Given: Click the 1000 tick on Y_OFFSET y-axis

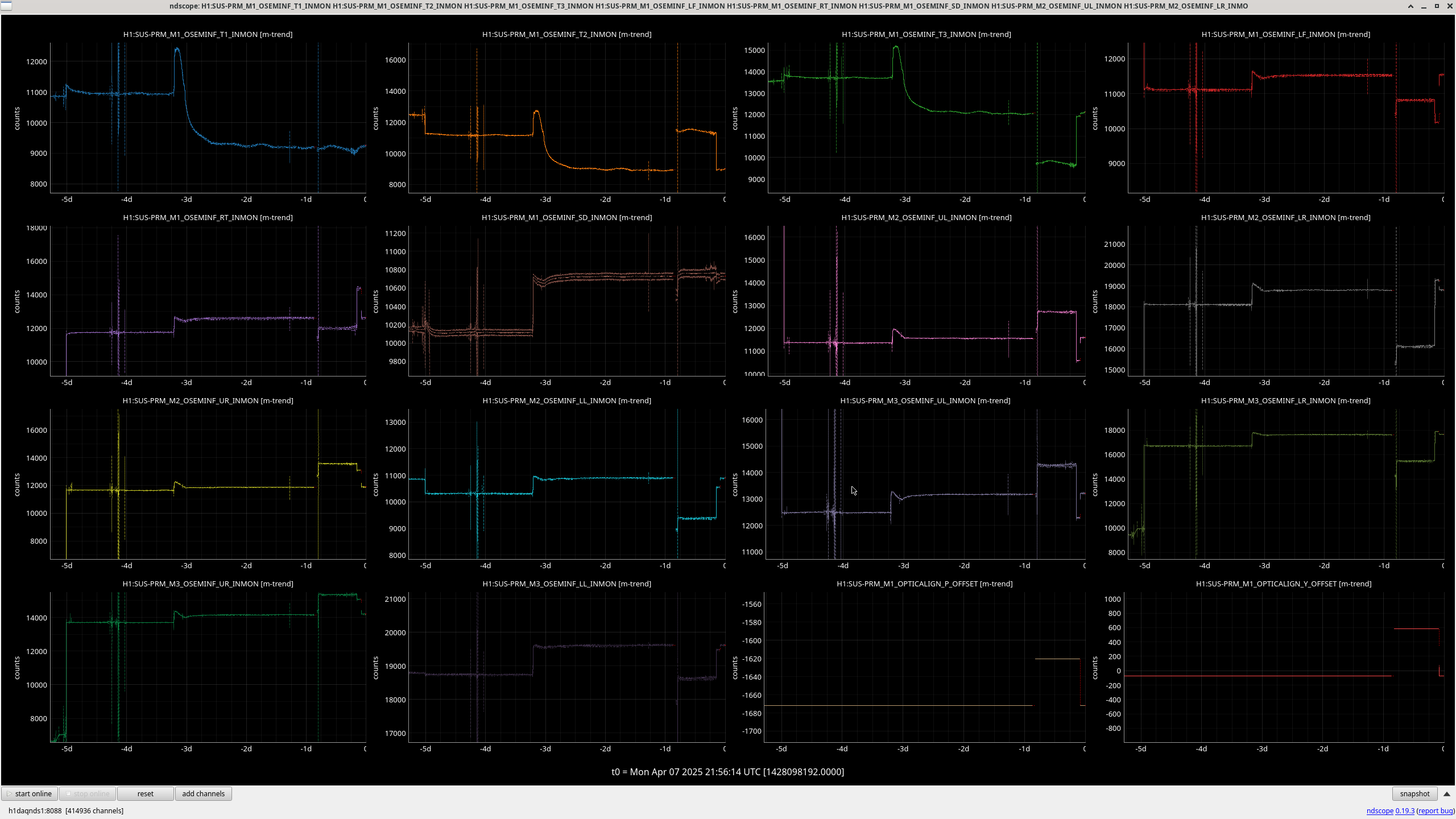Looking at the screenshot, I should (x=1112, y=599).
